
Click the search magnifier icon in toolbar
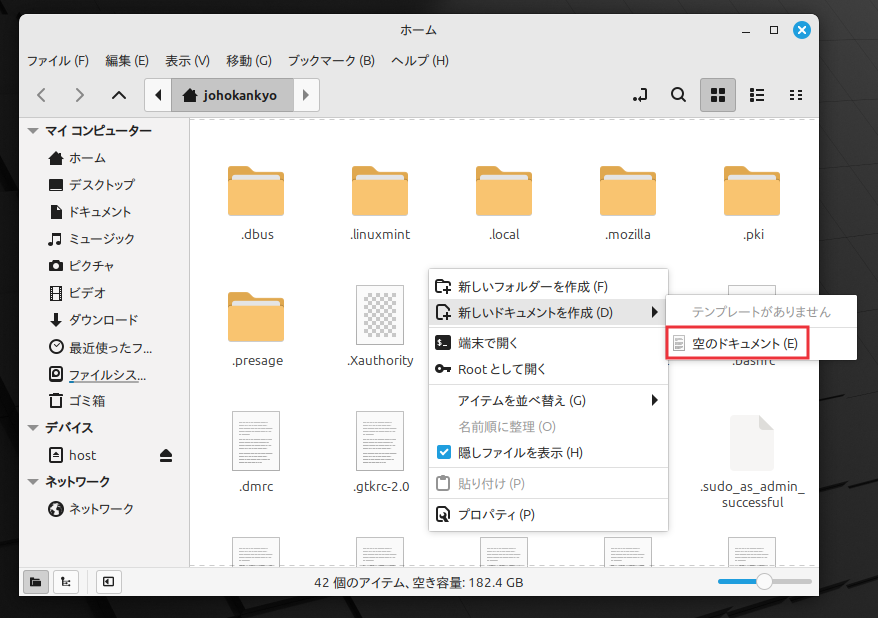click(678, 95)
